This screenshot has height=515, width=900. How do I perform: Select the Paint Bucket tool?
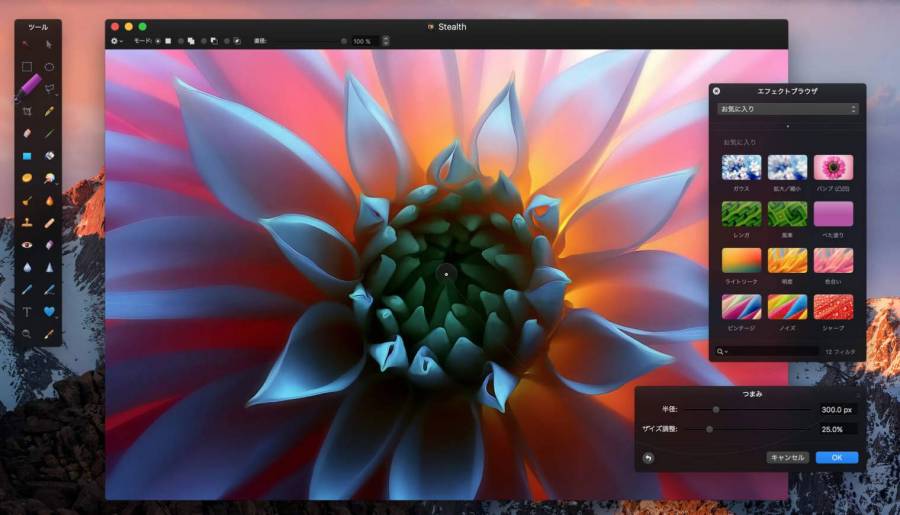[x=49, y=156]
